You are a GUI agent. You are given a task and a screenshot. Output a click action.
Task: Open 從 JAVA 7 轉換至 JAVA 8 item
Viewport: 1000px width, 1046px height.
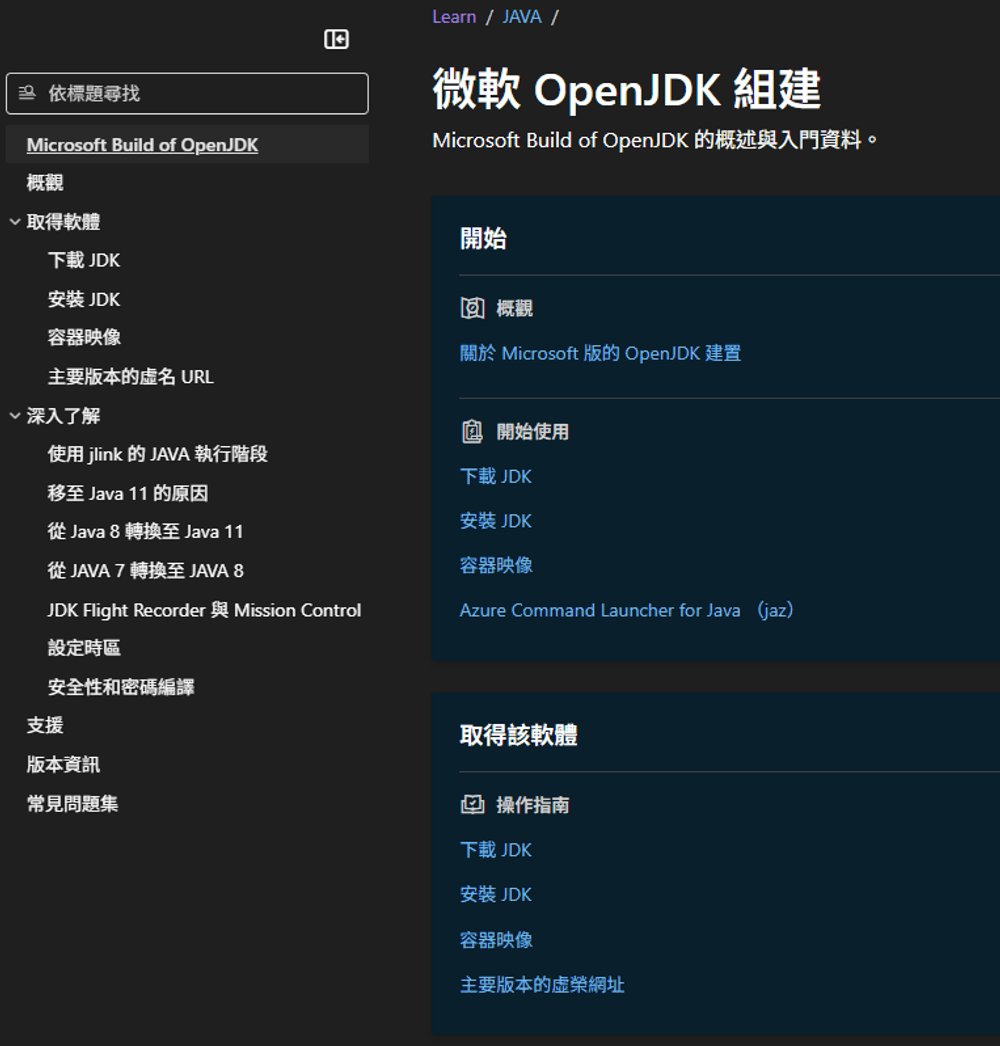pos(145,570)
